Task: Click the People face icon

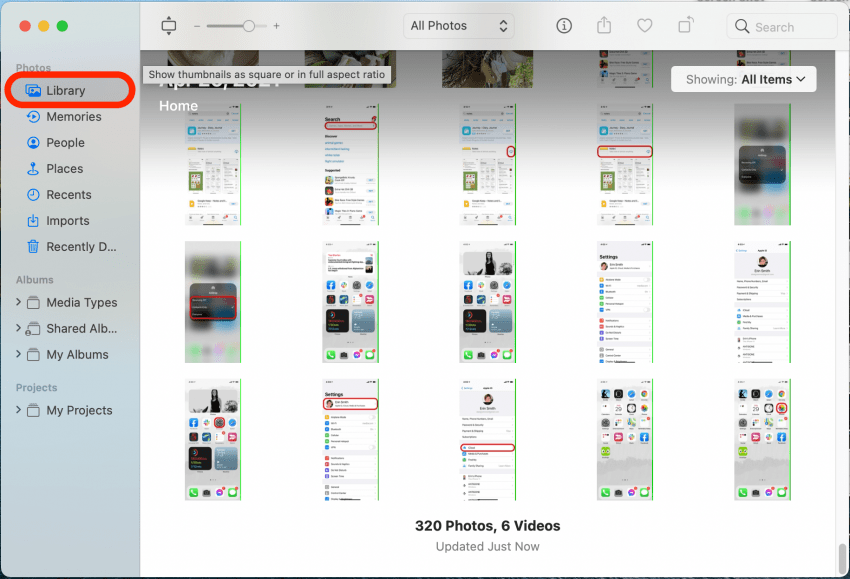Action: [x=33, y=143]
